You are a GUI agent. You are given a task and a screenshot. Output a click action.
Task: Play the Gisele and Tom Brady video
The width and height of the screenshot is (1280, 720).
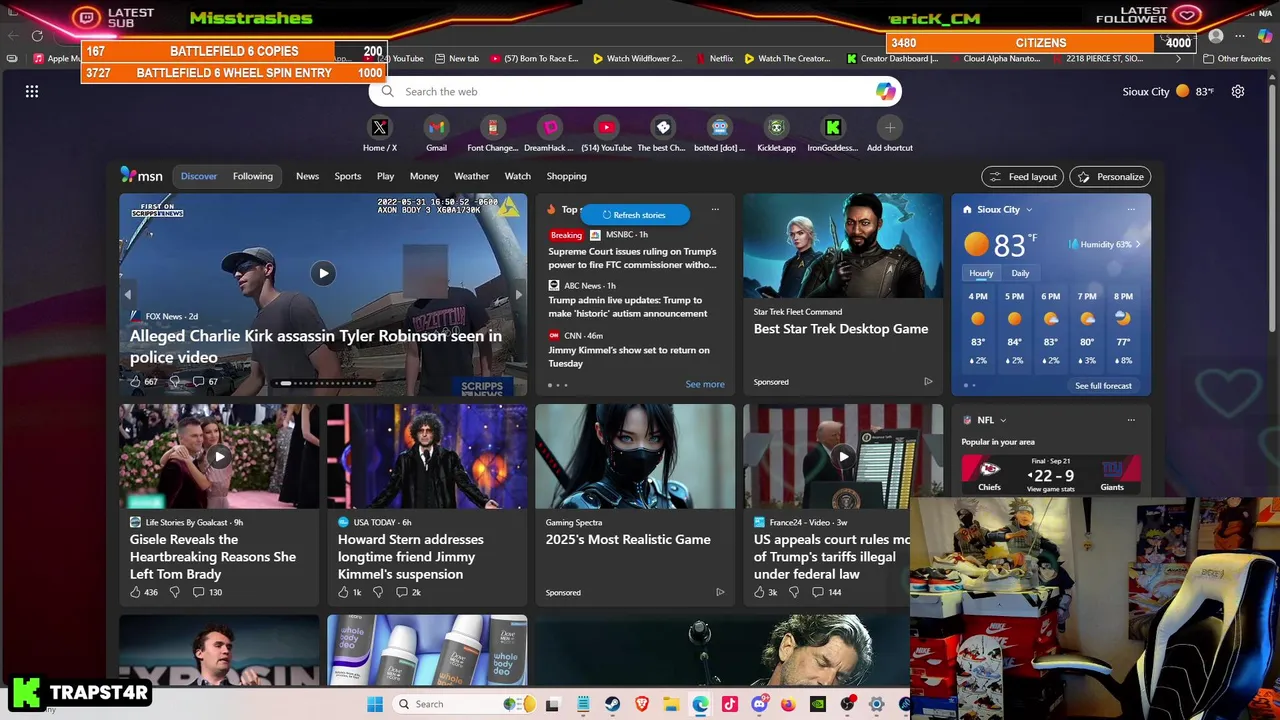219,456
